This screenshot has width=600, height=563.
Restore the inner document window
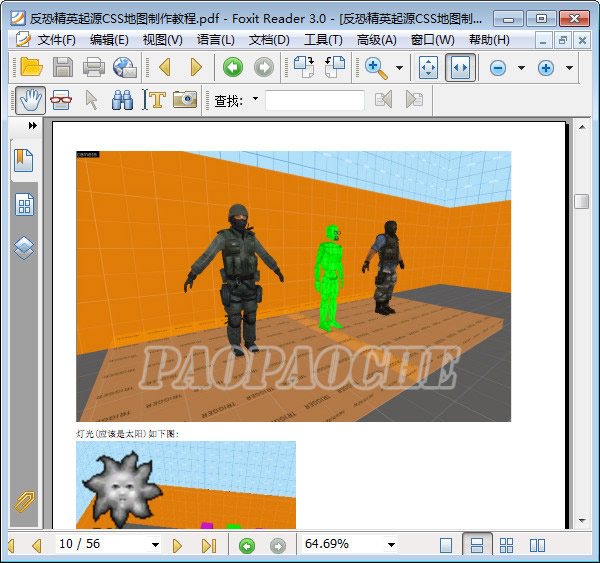[x=562, y=40]
